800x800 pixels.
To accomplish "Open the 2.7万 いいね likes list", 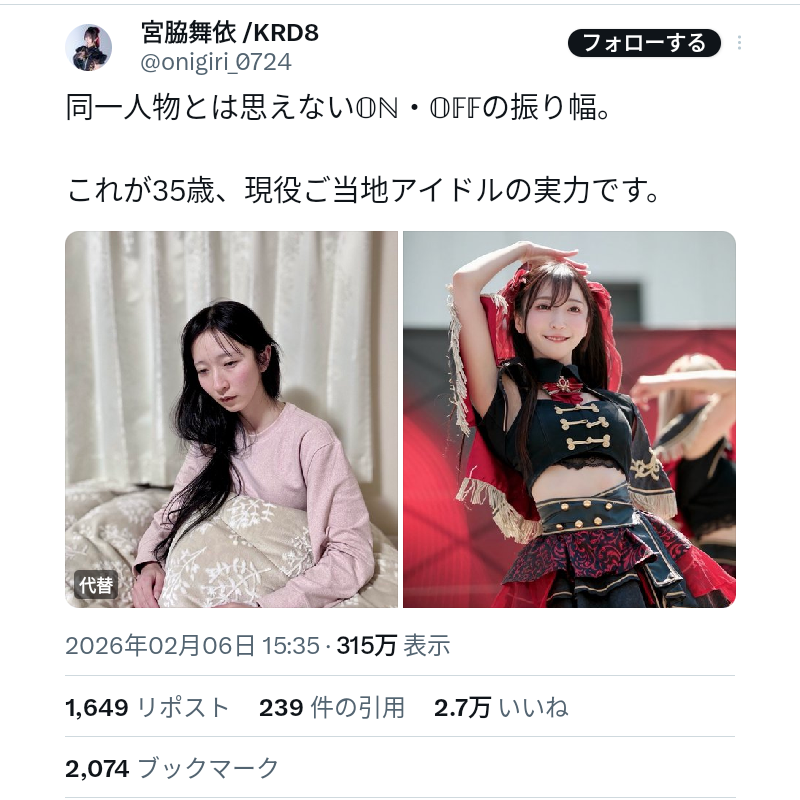I will (x=501, y=708).
